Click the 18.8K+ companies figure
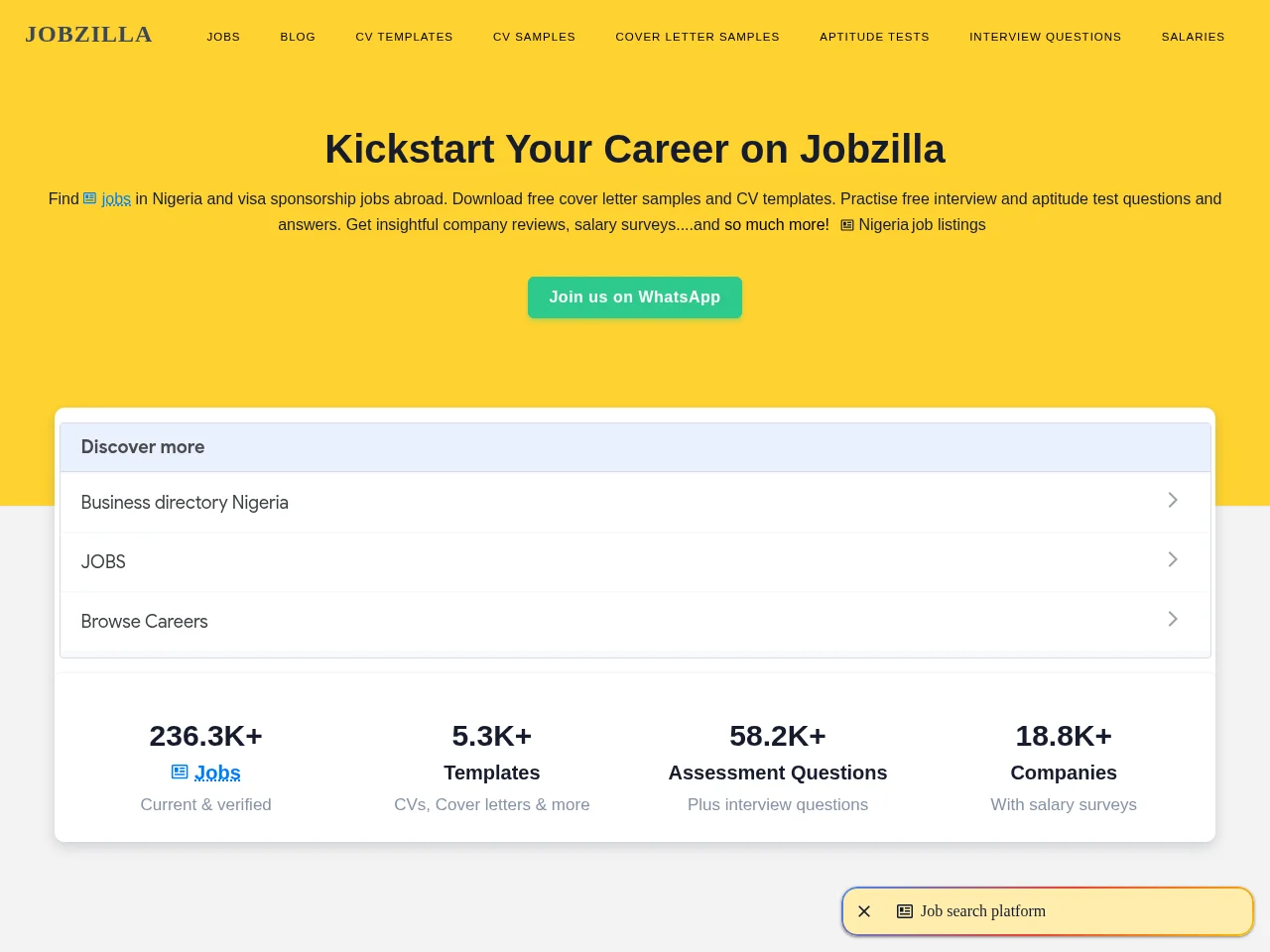The height and width of the screenshot is (952, 1270). pos(1064,736)
